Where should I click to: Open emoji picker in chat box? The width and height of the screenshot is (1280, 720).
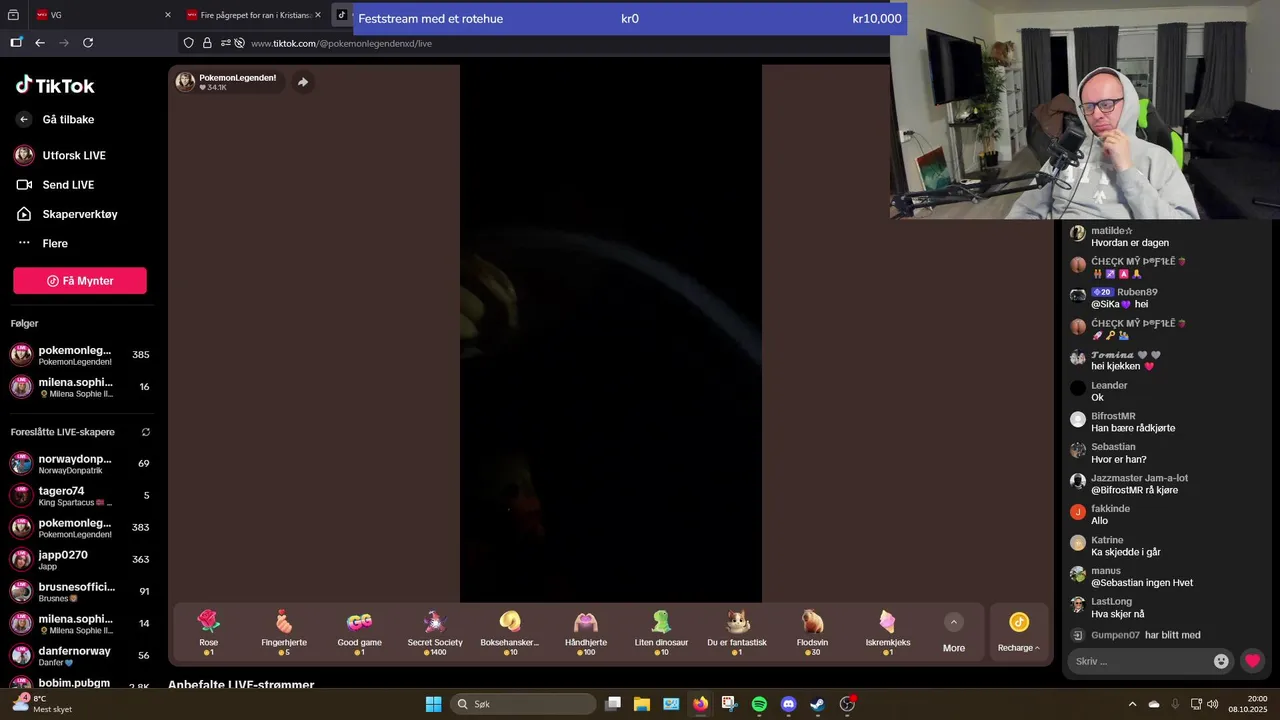(x=1221, y=661)
